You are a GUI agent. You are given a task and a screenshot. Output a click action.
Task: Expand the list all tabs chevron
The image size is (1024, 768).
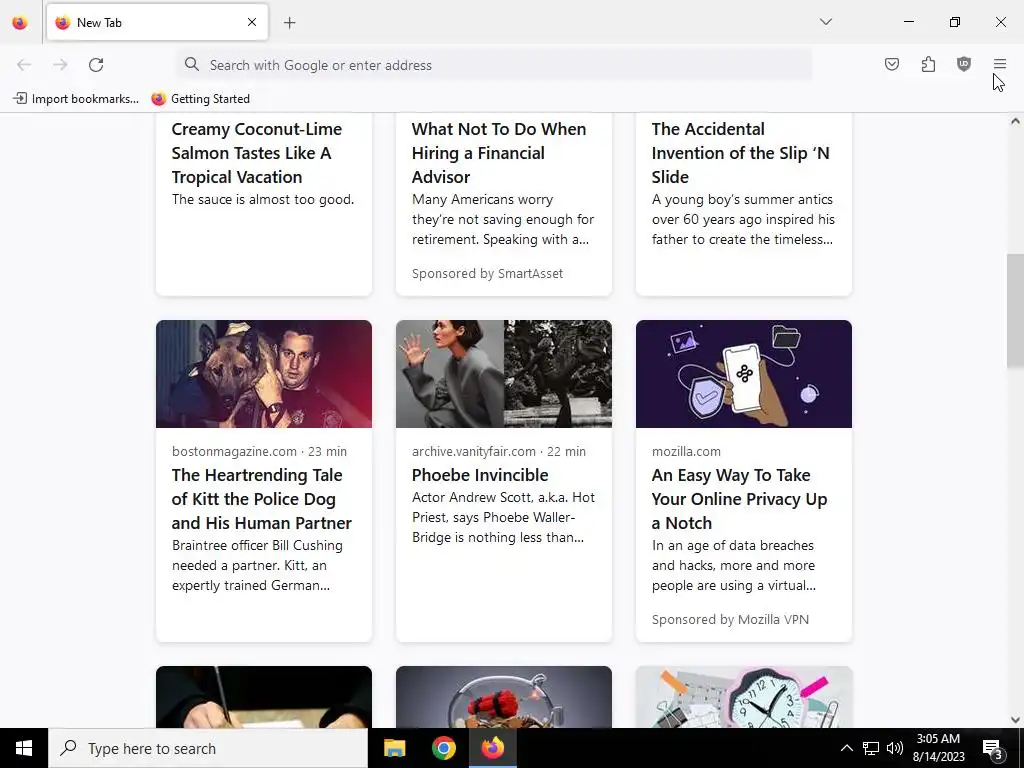pyautogui.click(x=825, y=22)
